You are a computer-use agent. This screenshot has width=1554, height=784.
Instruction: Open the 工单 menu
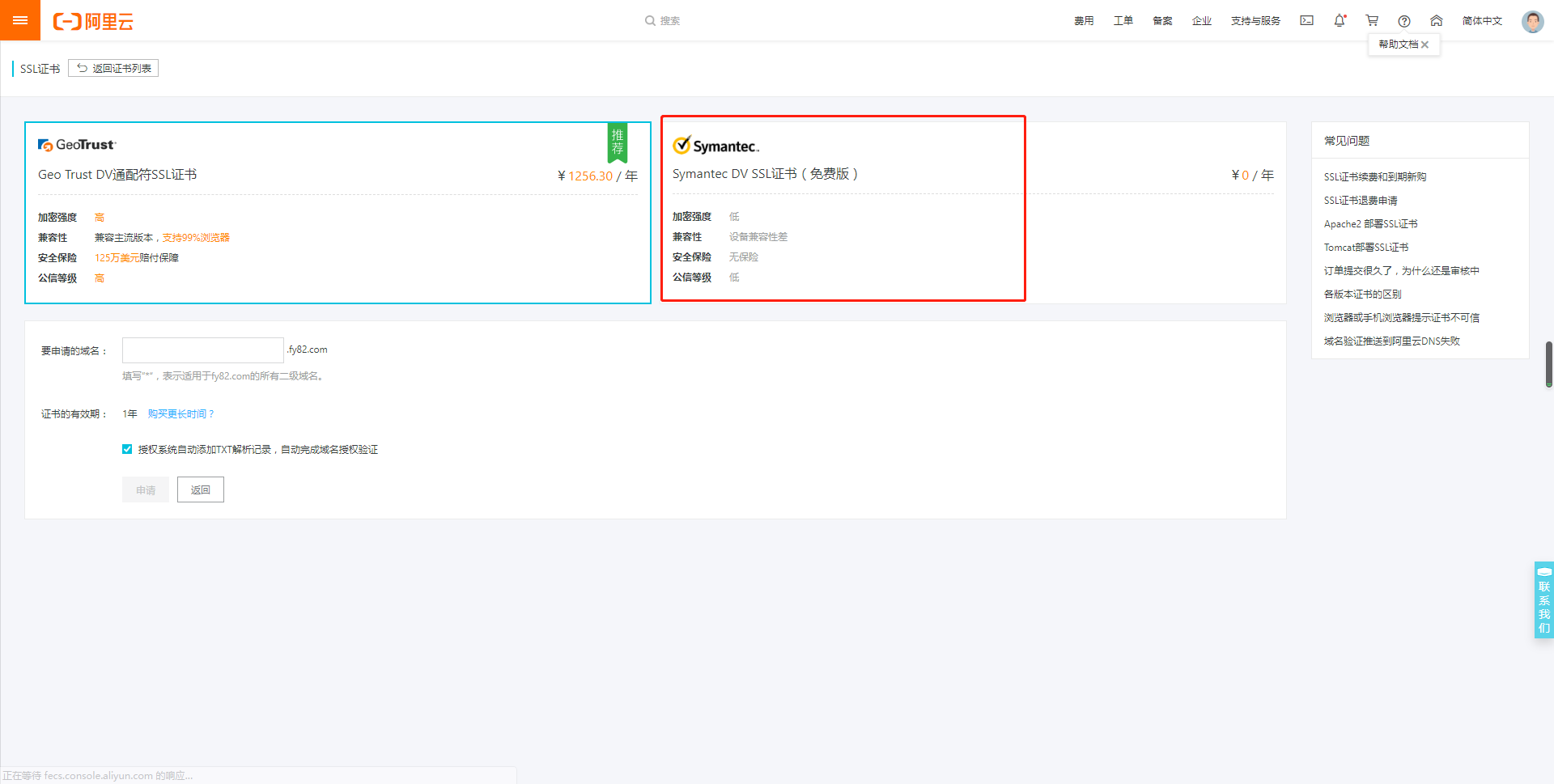pyautogui.click(x=1123, y=22)
